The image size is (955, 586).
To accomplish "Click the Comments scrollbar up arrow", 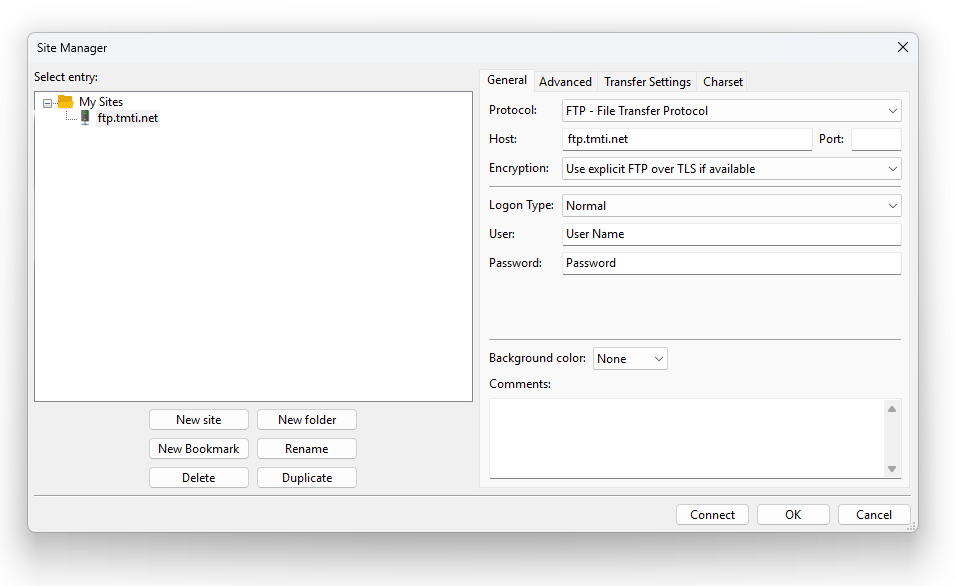I will 892,409.
